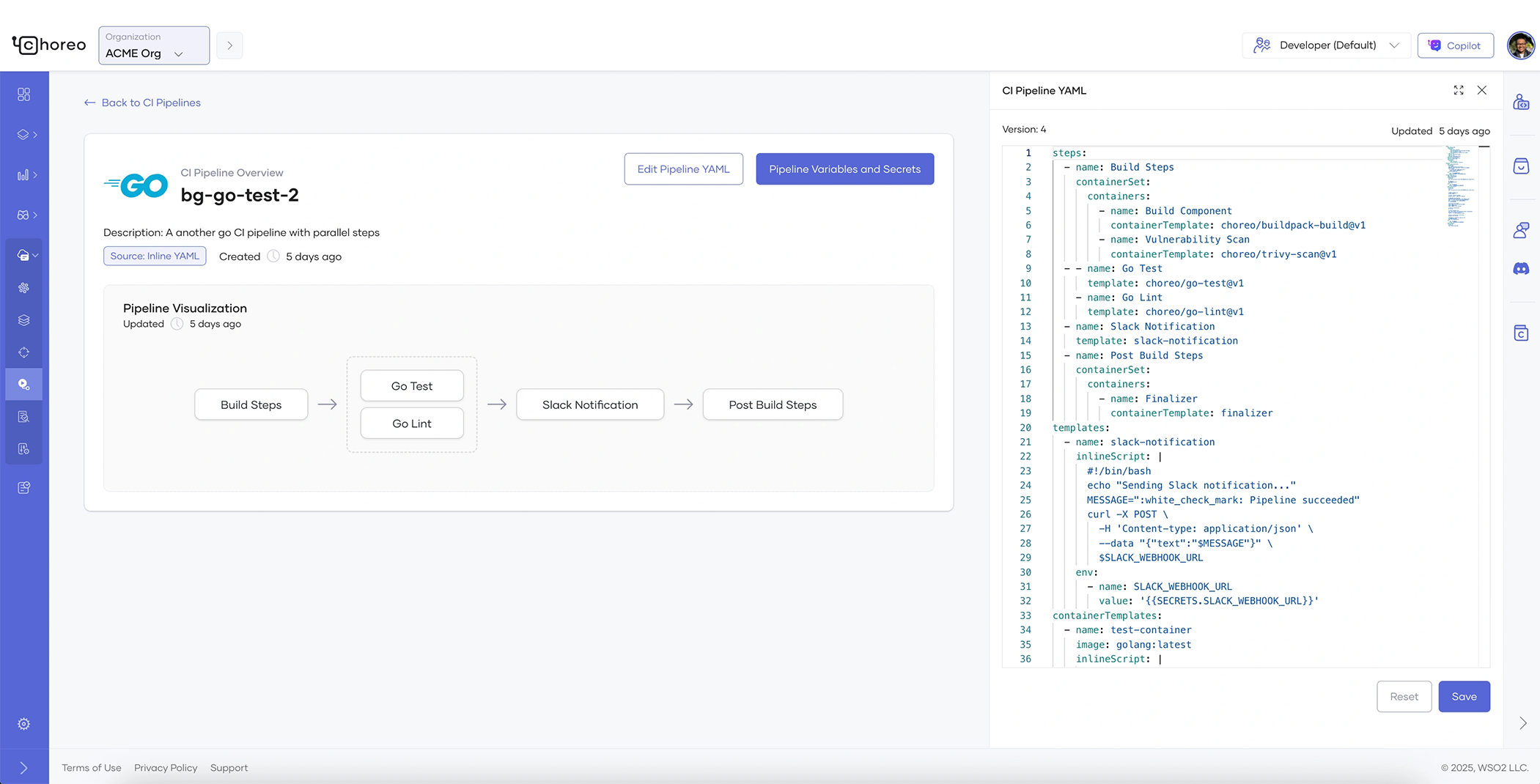
Task: Select the dashboard grid icon at sidebar top
Action: click(24, 94)
